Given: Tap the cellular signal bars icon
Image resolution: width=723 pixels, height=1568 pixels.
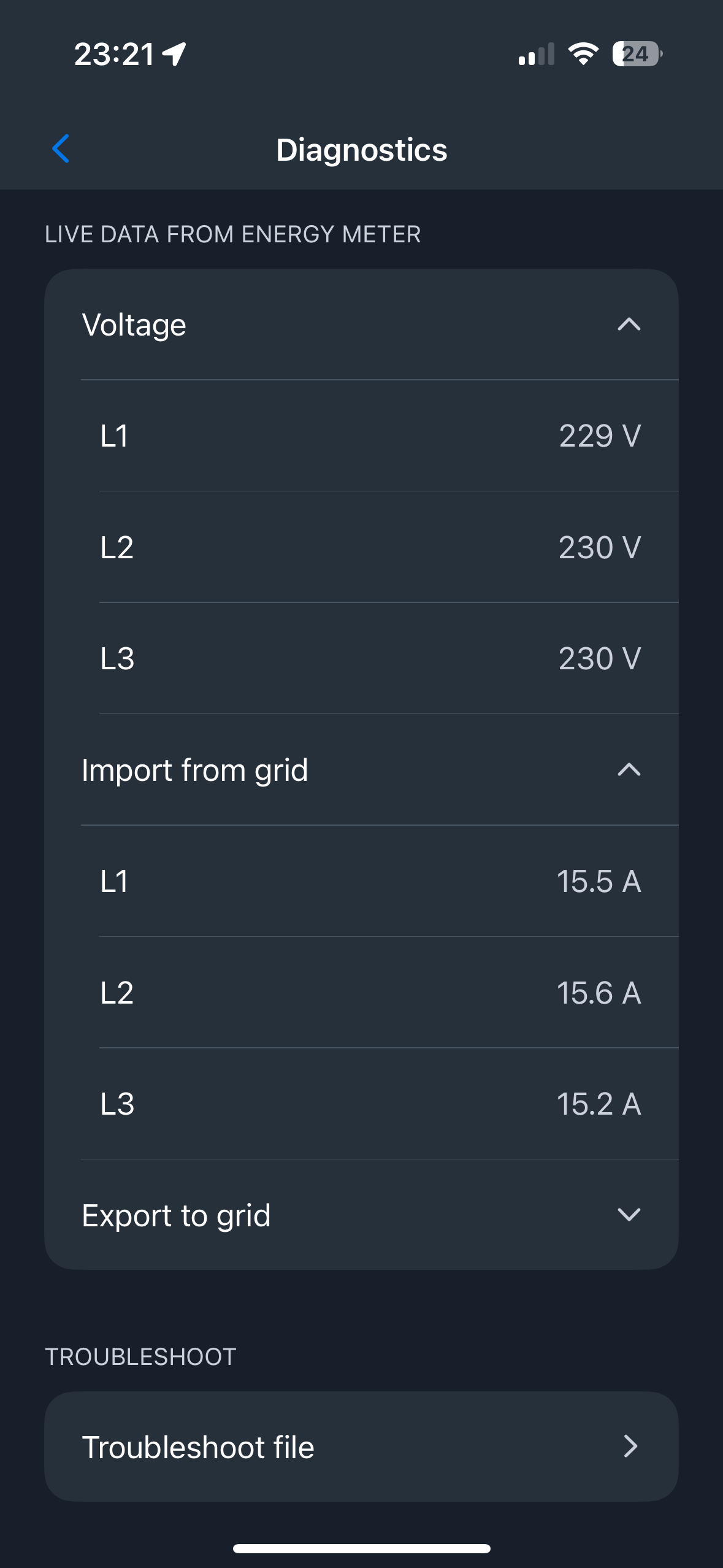Looking at the screenshot, I should click(536, 54).
